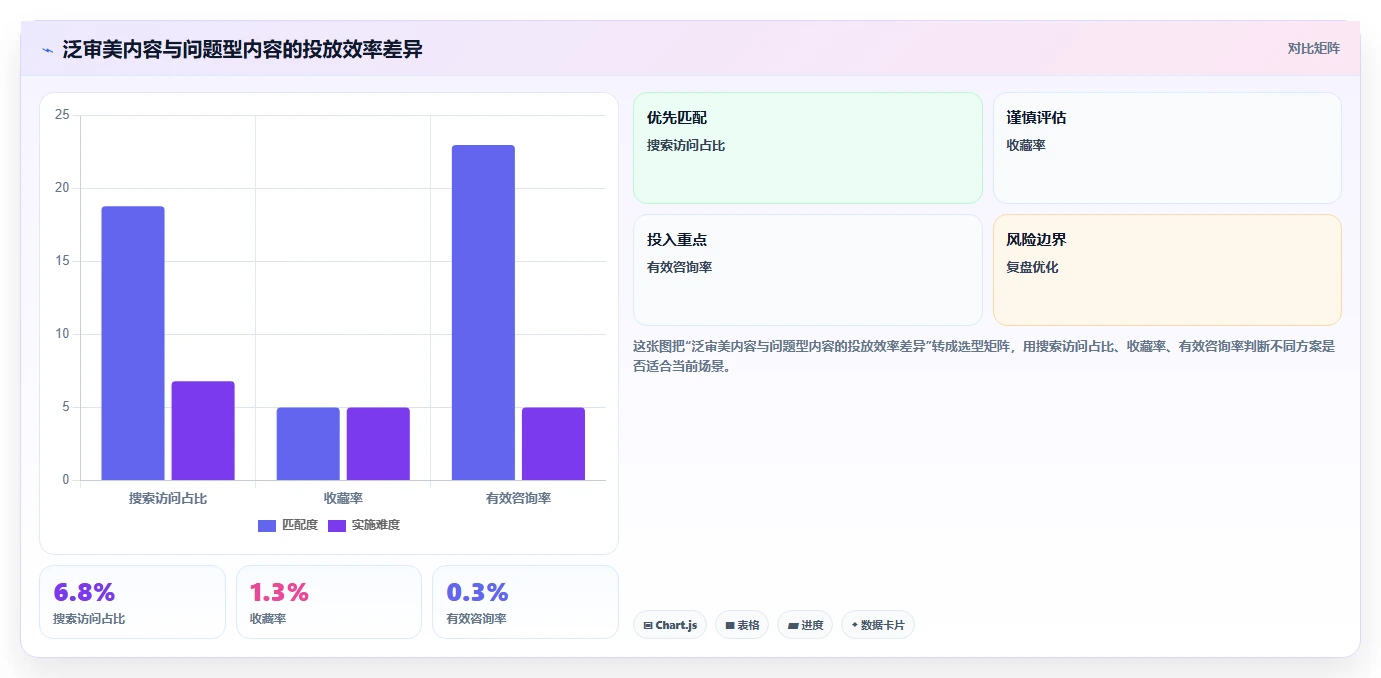The height and width of the screenshot is (678, 1381).
Task: Click the description paragraph below the matrix
Action: click(984, 356)
